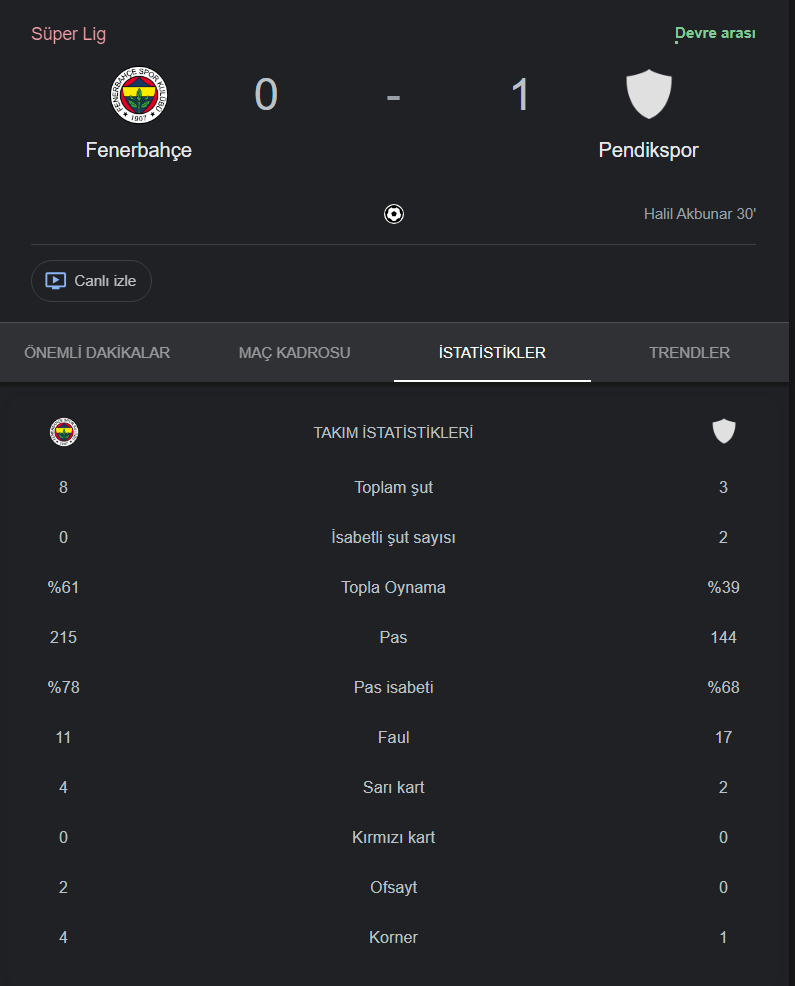Viewport: 795px width, 986px height.
Task: Click the Devre arası match status
Action: coord(715,34)
